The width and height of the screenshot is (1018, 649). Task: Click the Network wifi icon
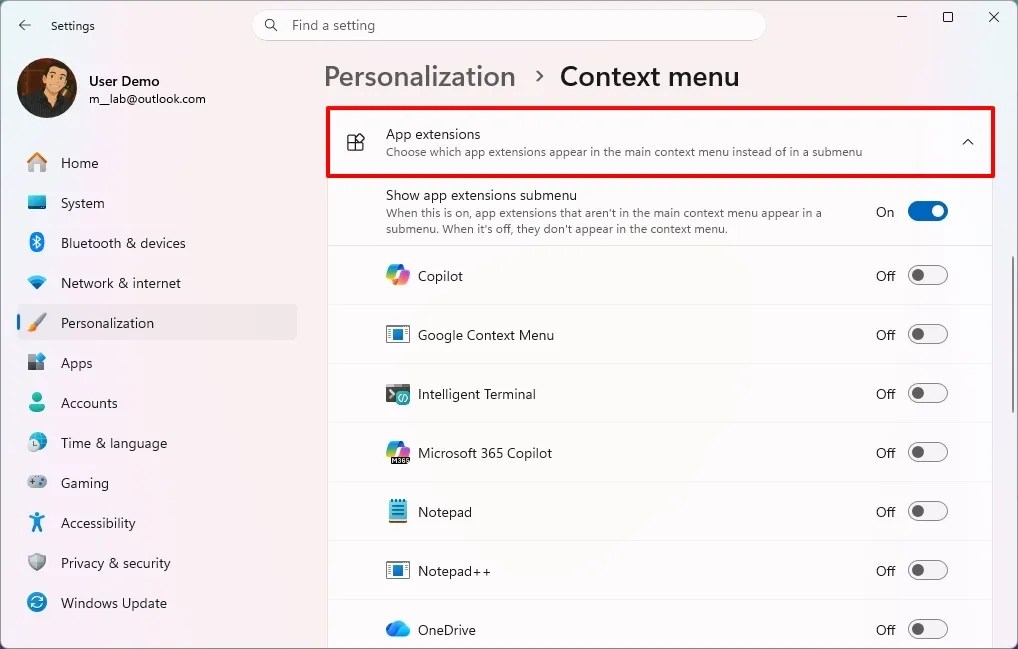click(37, 283)
